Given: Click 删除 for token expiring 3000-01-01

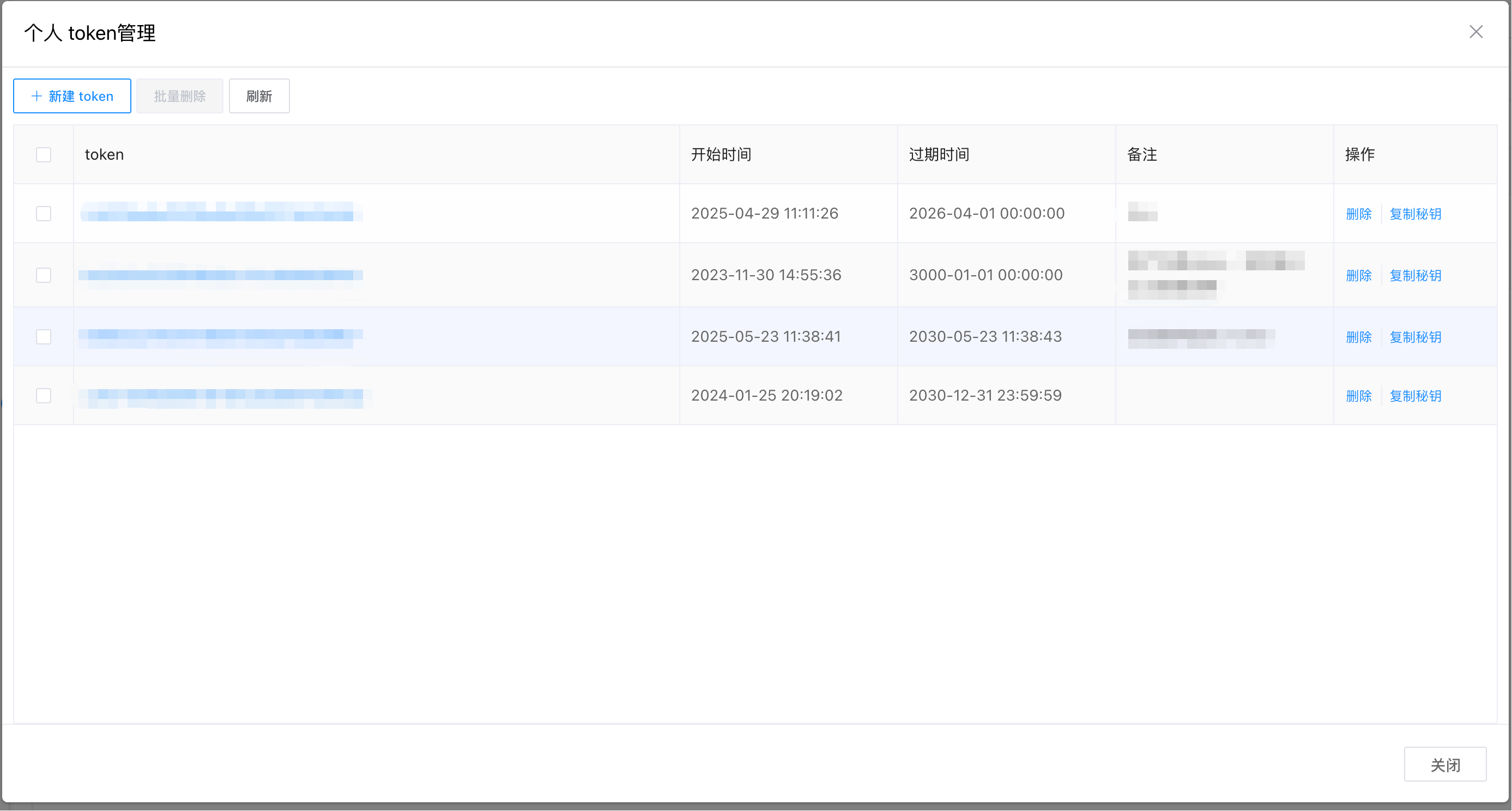Looking at the screenshot, I should coord(1358,275).
